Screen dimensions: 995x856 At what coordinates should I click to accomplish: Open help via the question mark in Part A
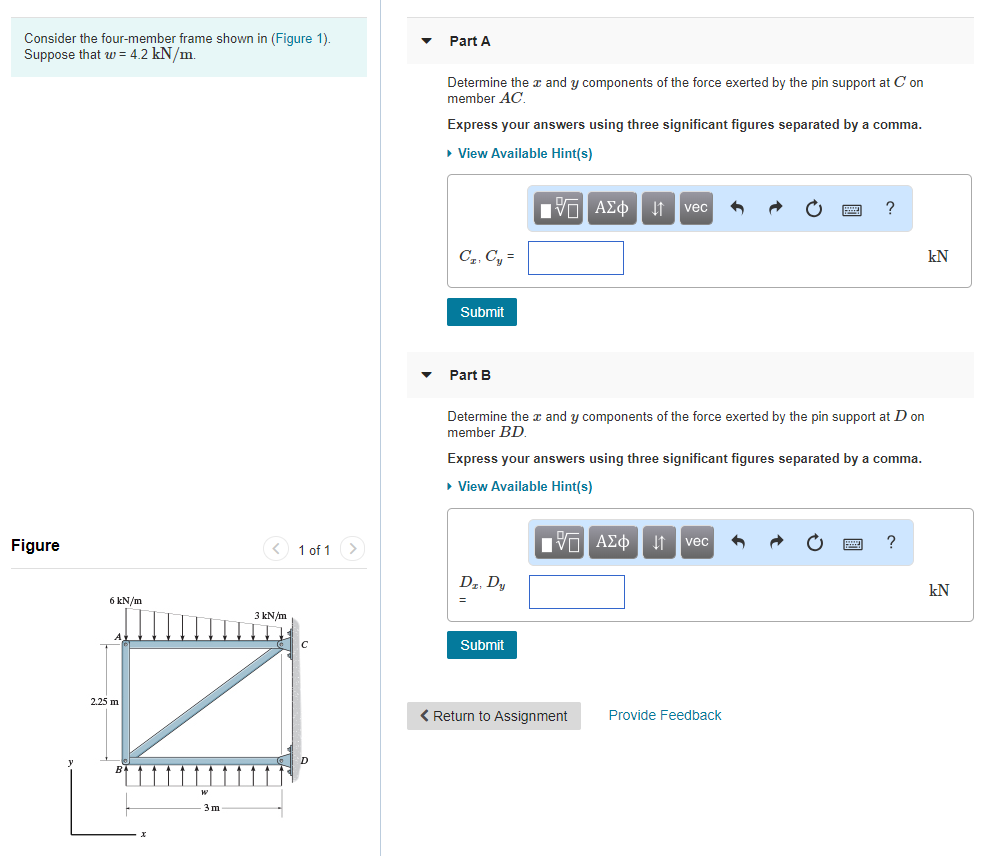point(889,208)
